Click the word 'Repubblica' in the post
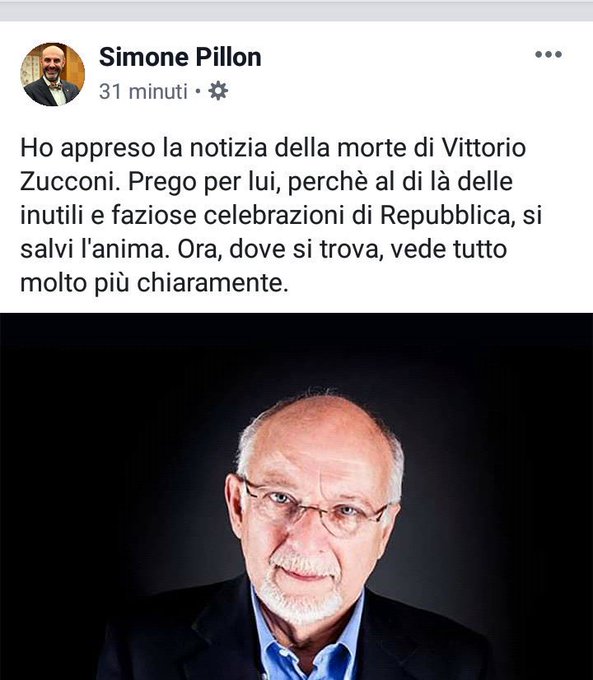593x680 pixels. click(445, 215)
